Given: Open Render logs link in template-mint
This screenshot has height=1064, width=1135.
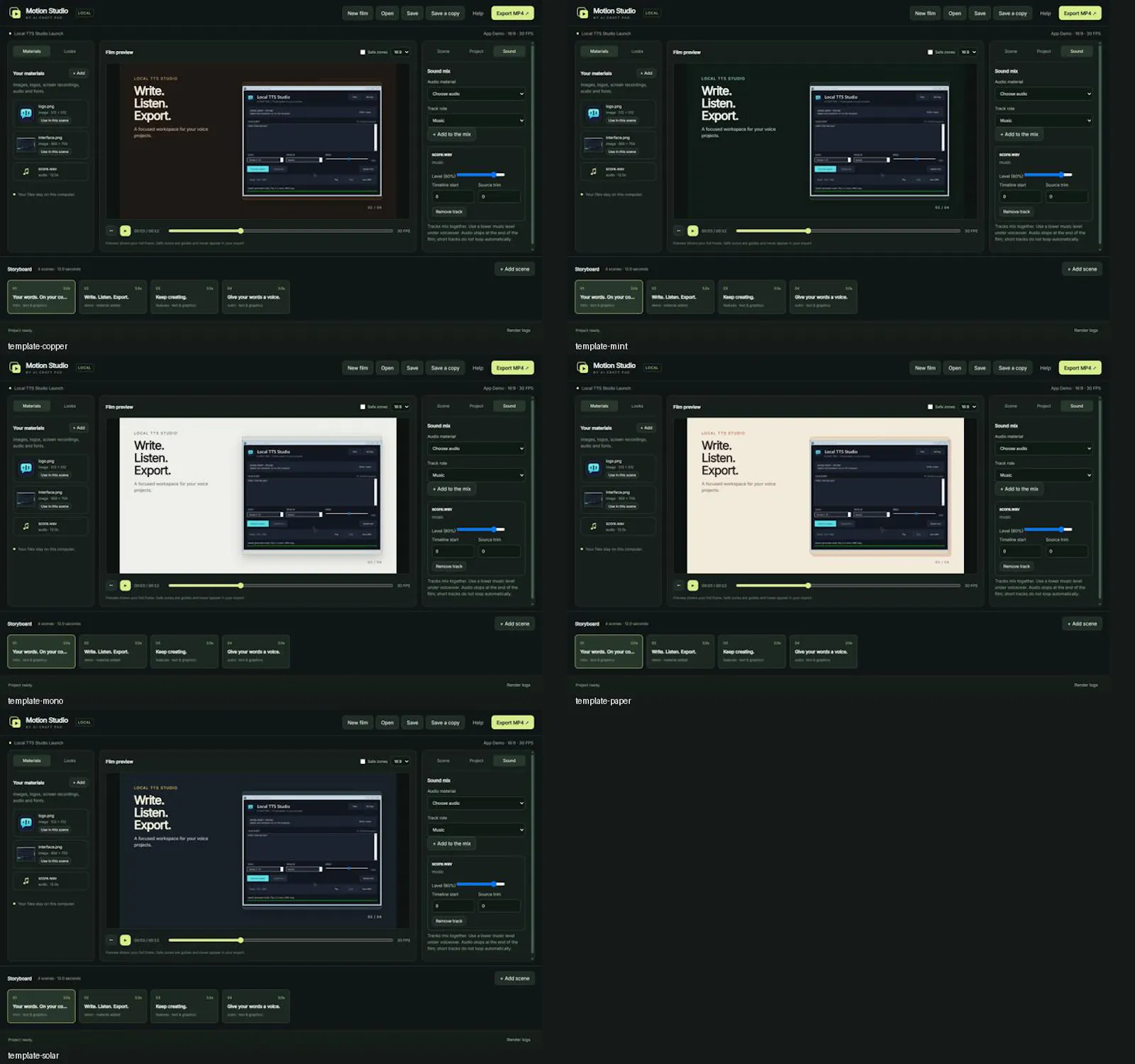Looking at the screenshot, I should tap(1085, 331).
